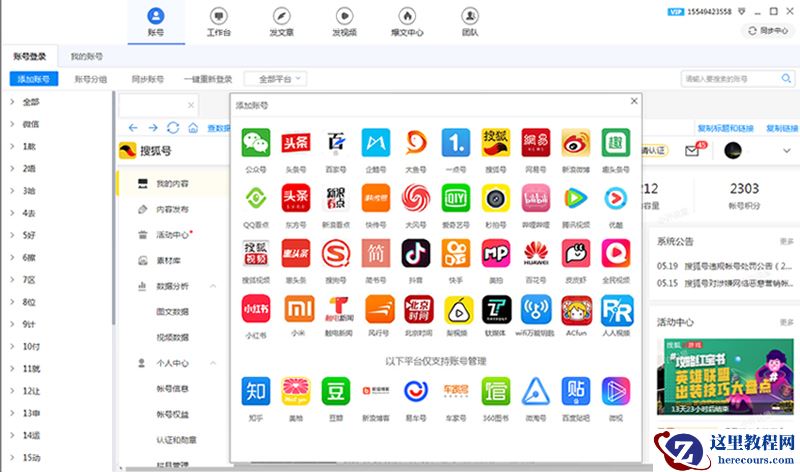The width and height of the screenshot is (800, 472).
Task: Pick the 百家号 platform icon
Action: [336, 142]
